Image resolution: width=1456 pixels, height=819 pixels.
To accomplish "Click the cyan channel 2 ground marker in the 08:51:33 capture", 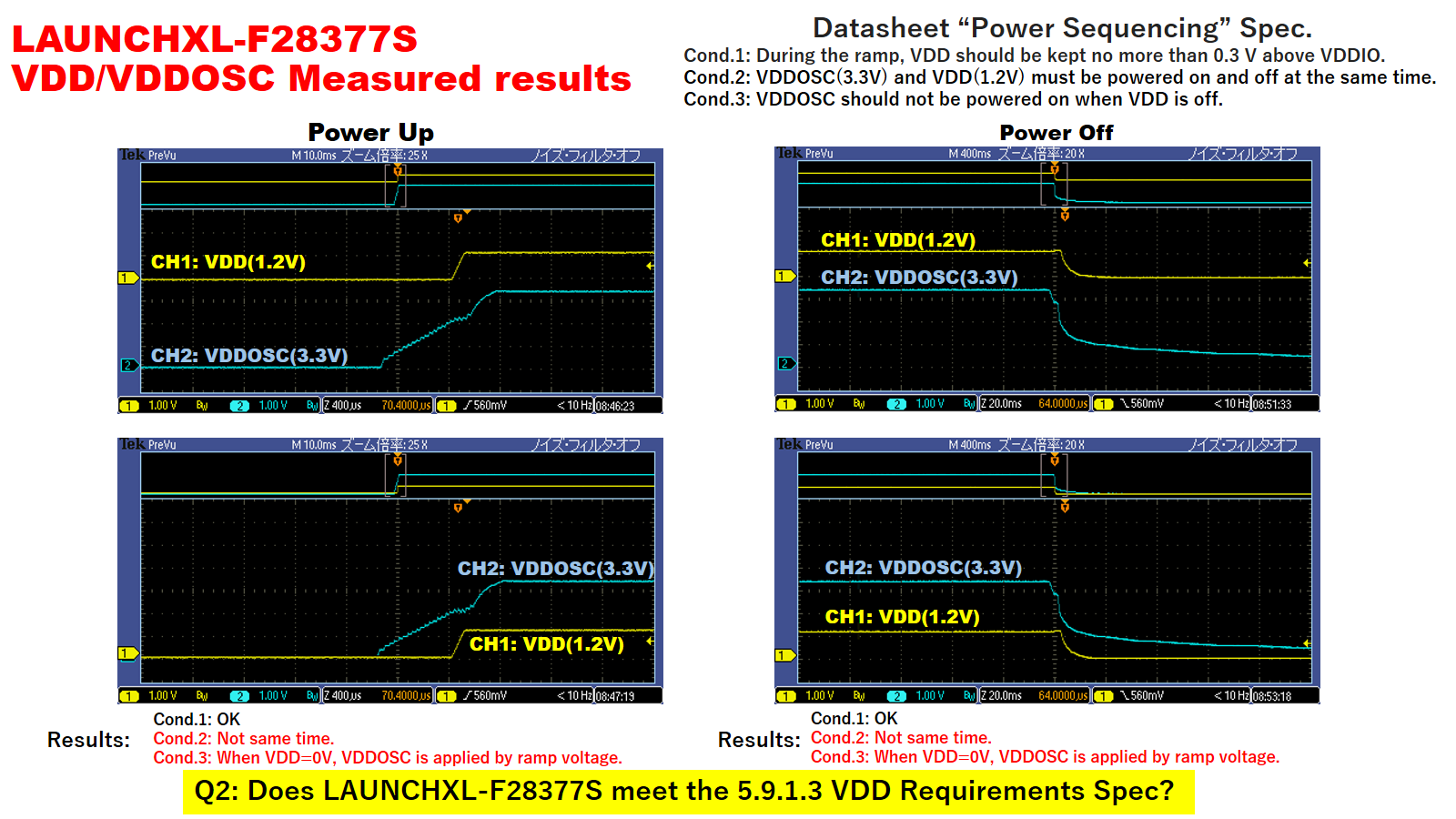I will point(785,364).
